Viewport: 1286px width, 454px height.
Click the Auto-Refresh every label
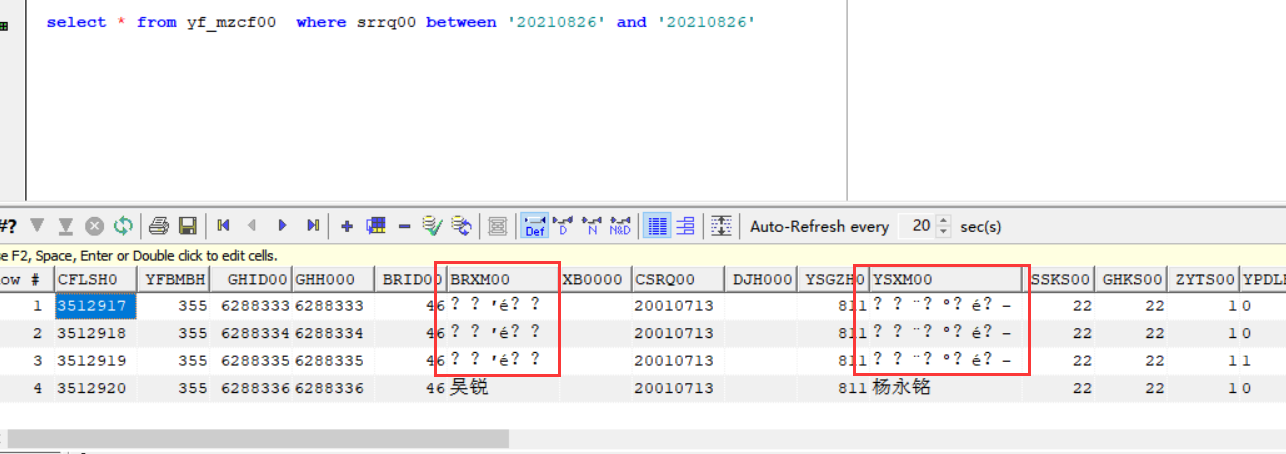[819, 227]
